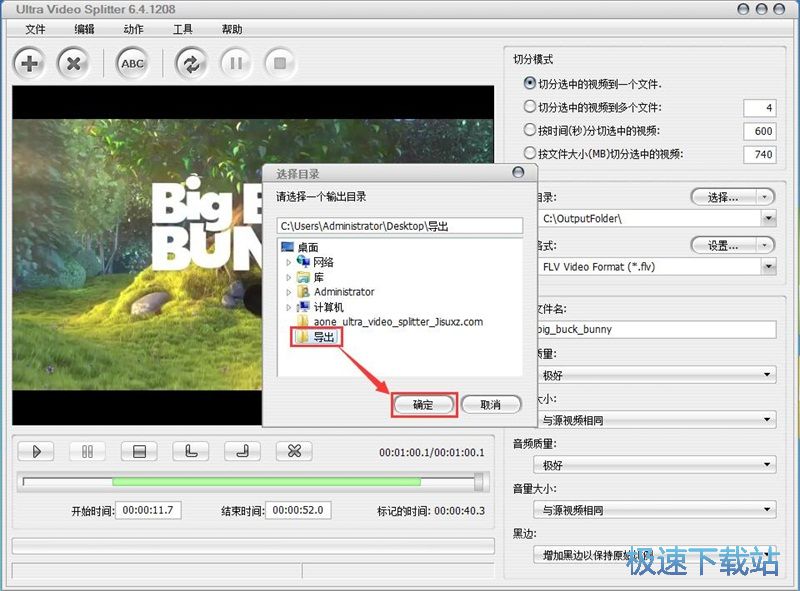Open the 帮助 menu

pyautogui.click(x=232, y=29)
